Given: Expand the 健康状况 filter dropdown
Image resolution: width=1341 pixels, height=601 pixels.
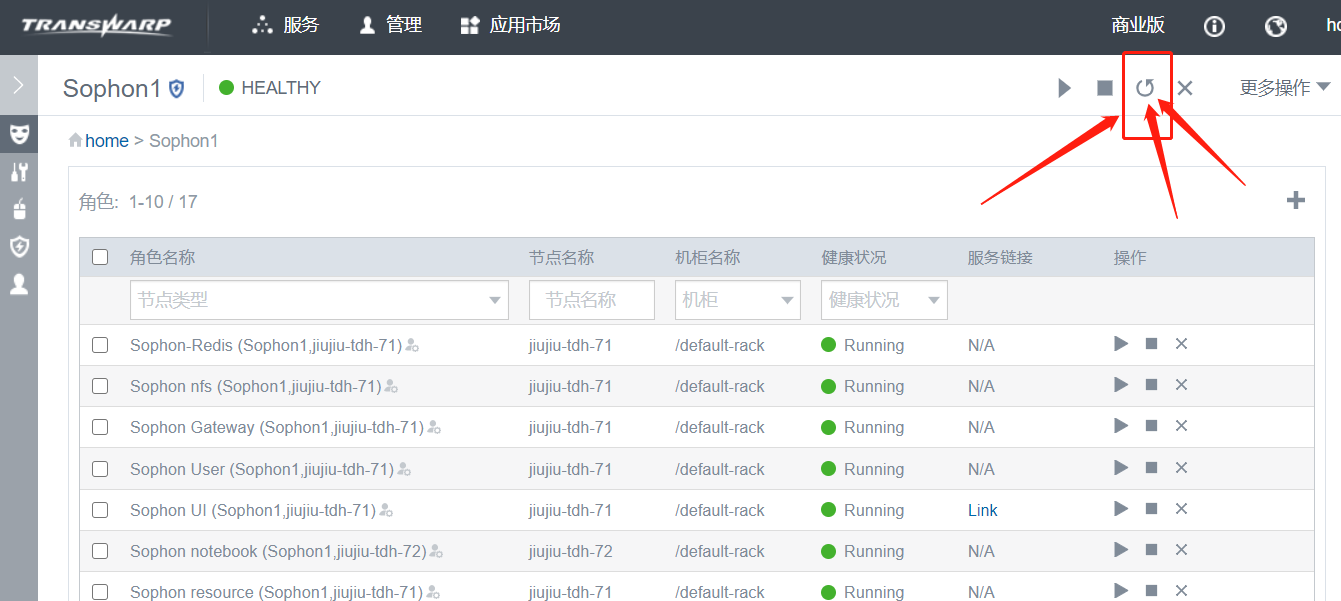Looking at the screenshot, I should pyautogui.click(x=884, y=300).
